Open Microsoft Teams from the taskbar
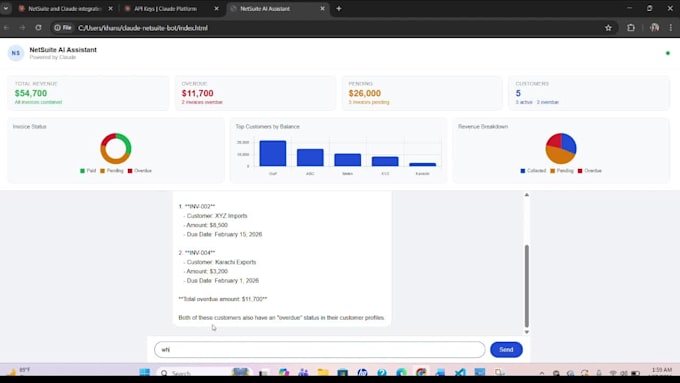The height and width of the screenshot is (383, 680). 303,372
